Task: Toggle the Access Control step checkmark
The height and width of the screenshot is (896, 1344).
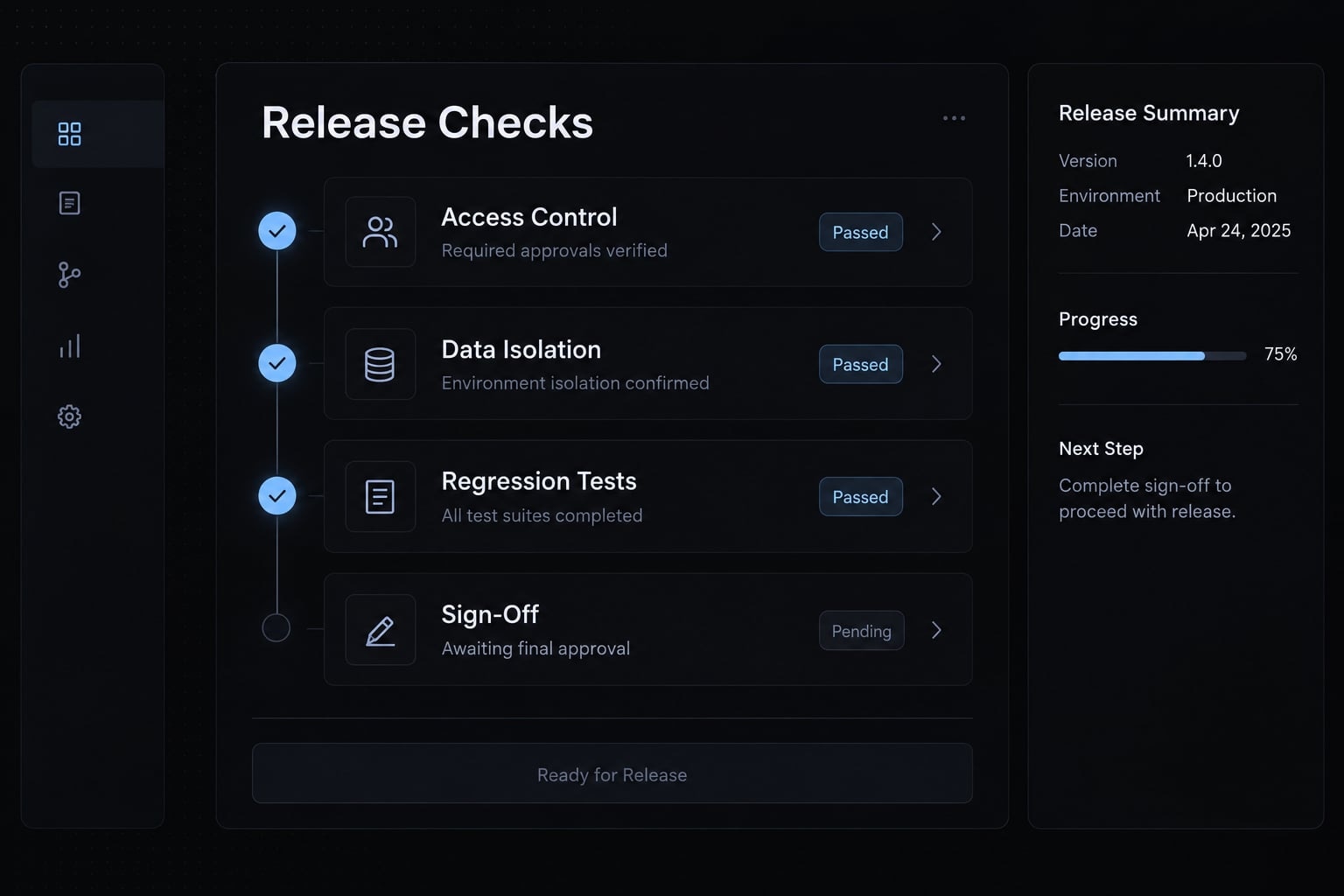Action: pos(277,231)
